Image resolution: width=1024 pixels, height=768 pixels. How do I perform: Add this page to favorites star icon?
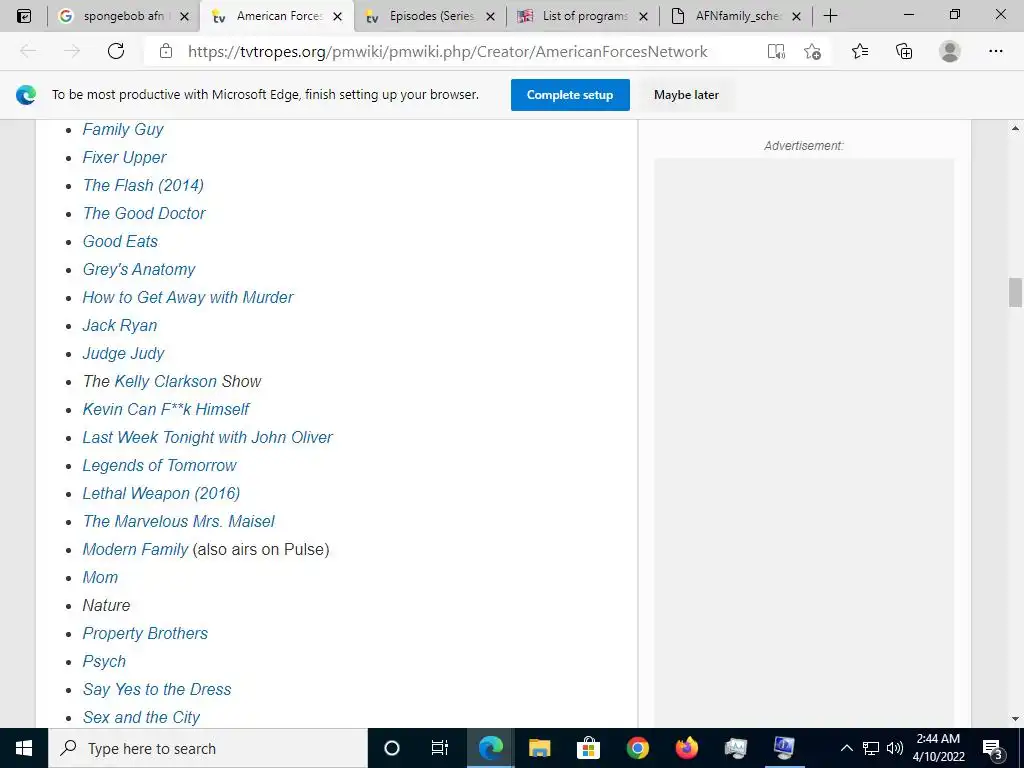812,51
